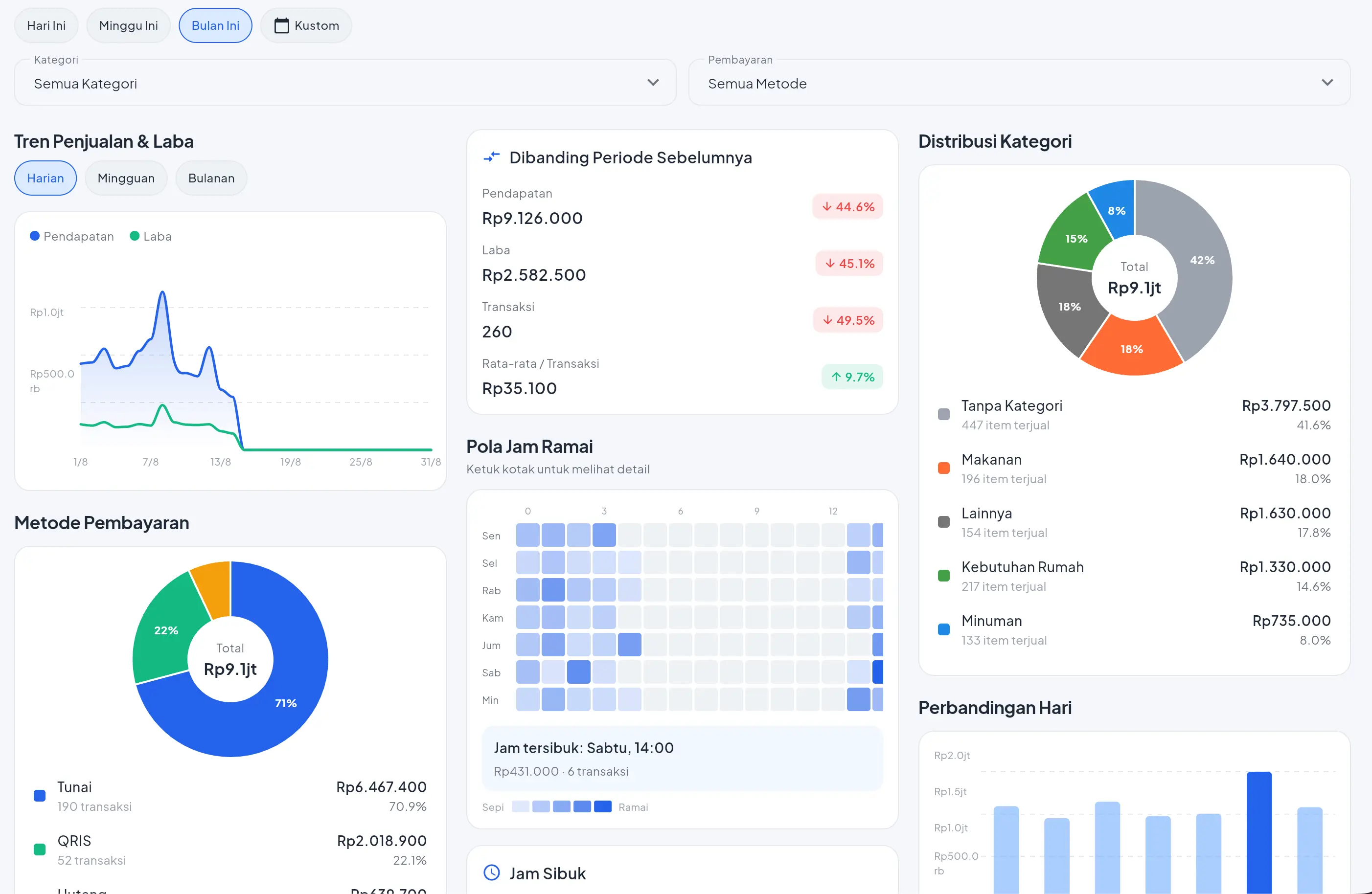Image resolution: width=1372 pixels, height=894 pixels.
Task: Tap the Rab heatmap cell at hour 1
Action: pos(553,590)
